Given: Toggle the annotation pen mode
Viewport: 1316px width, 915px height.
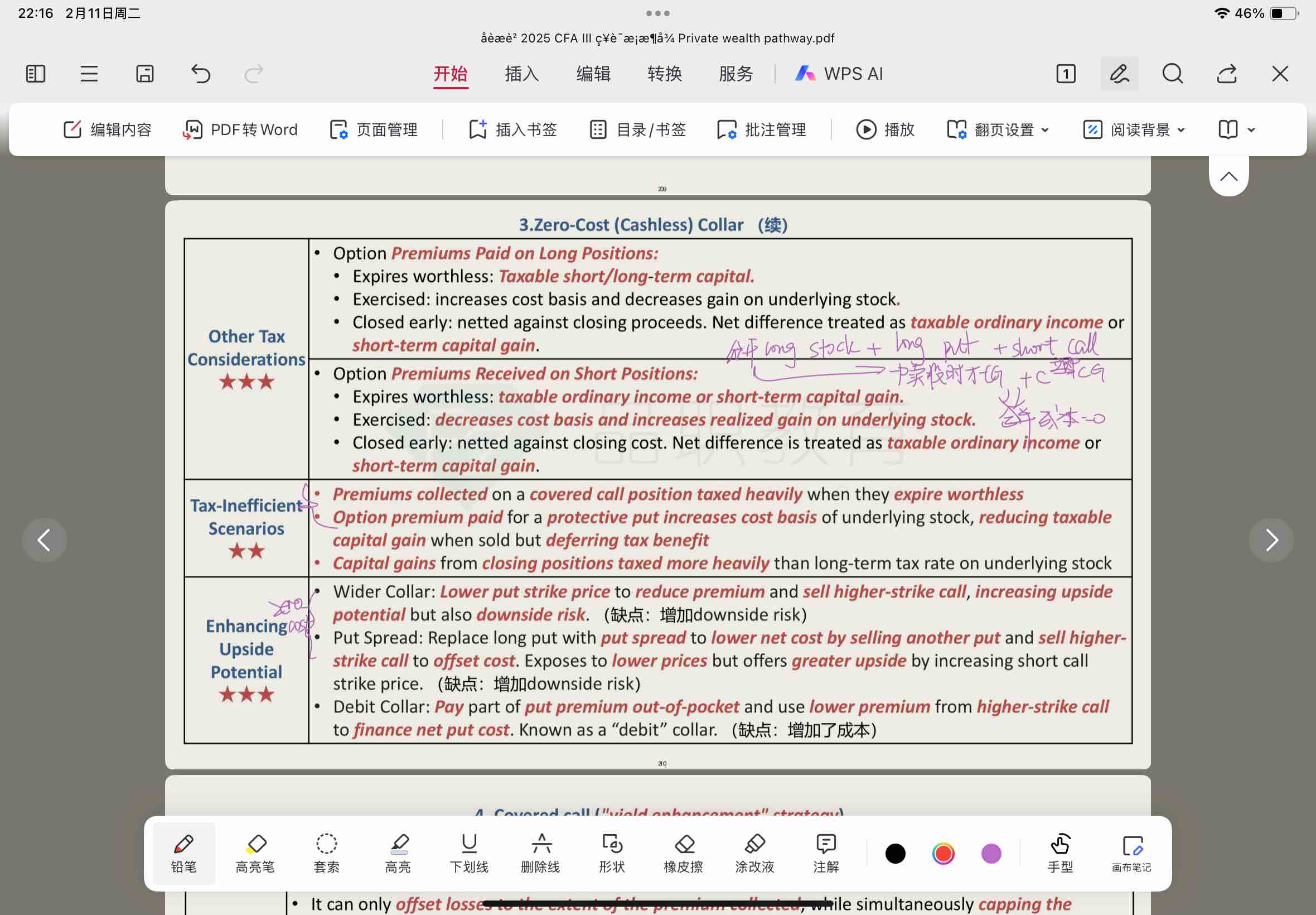Looking at the screenshot, I should point(1119,74).
